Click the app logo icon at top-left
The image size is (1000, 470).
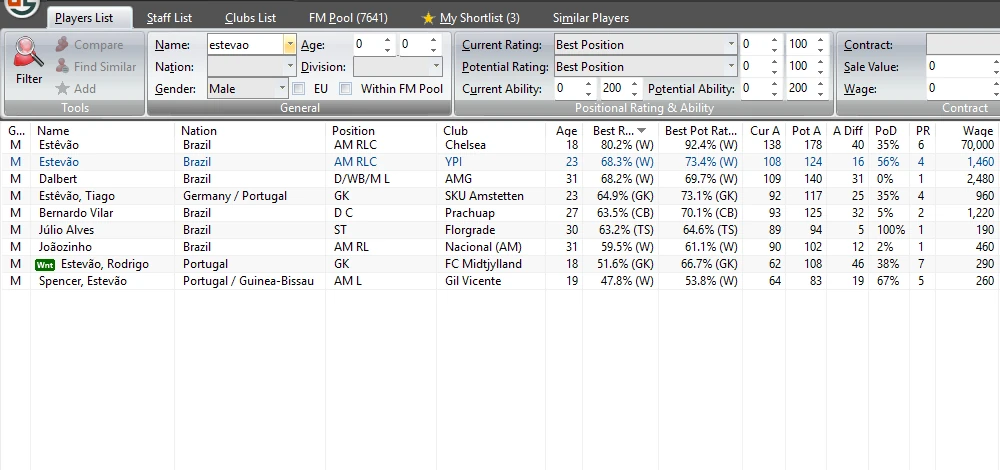(x=20, y=6)
